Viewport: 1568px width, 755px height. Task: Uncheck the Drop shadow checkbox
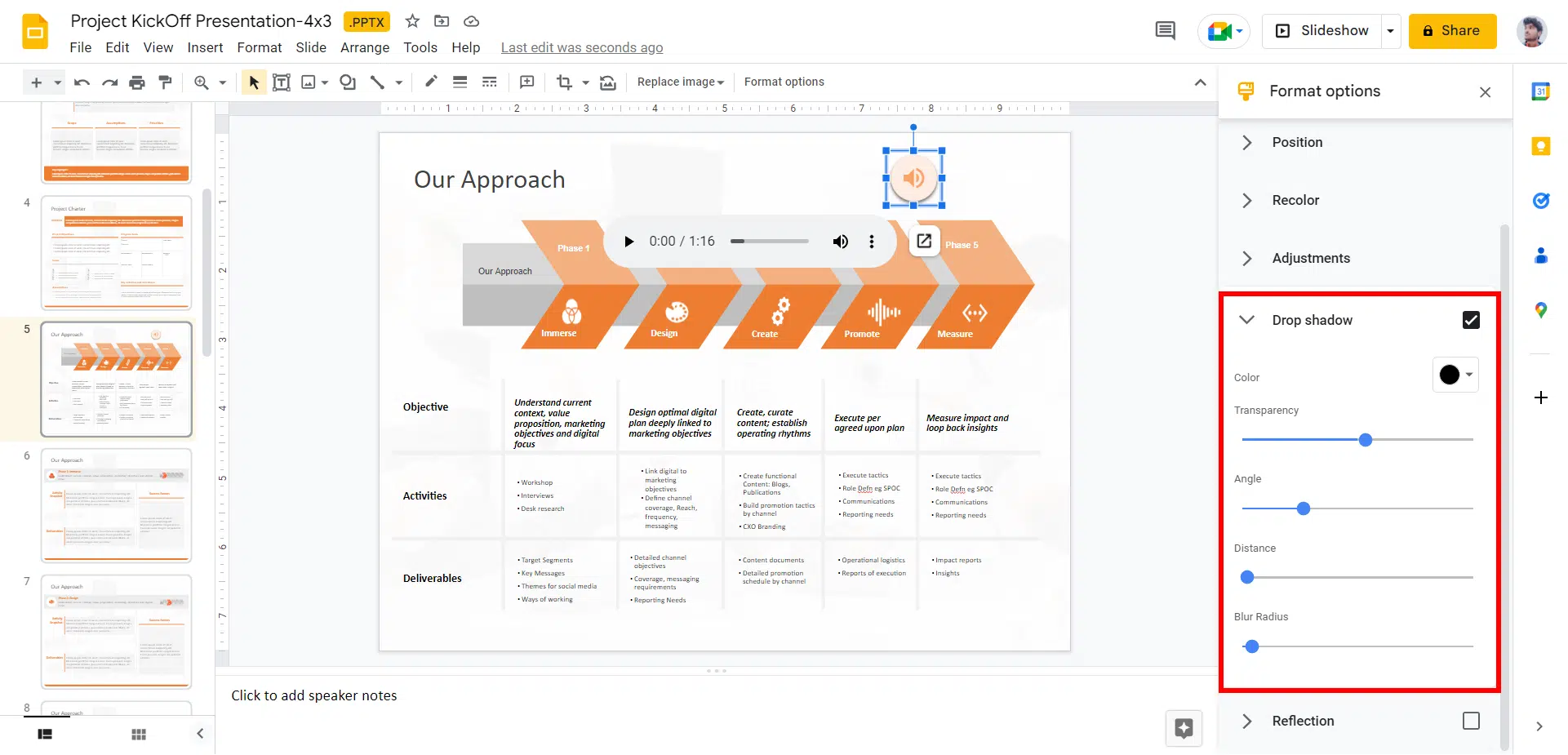tap(1471, 320)
